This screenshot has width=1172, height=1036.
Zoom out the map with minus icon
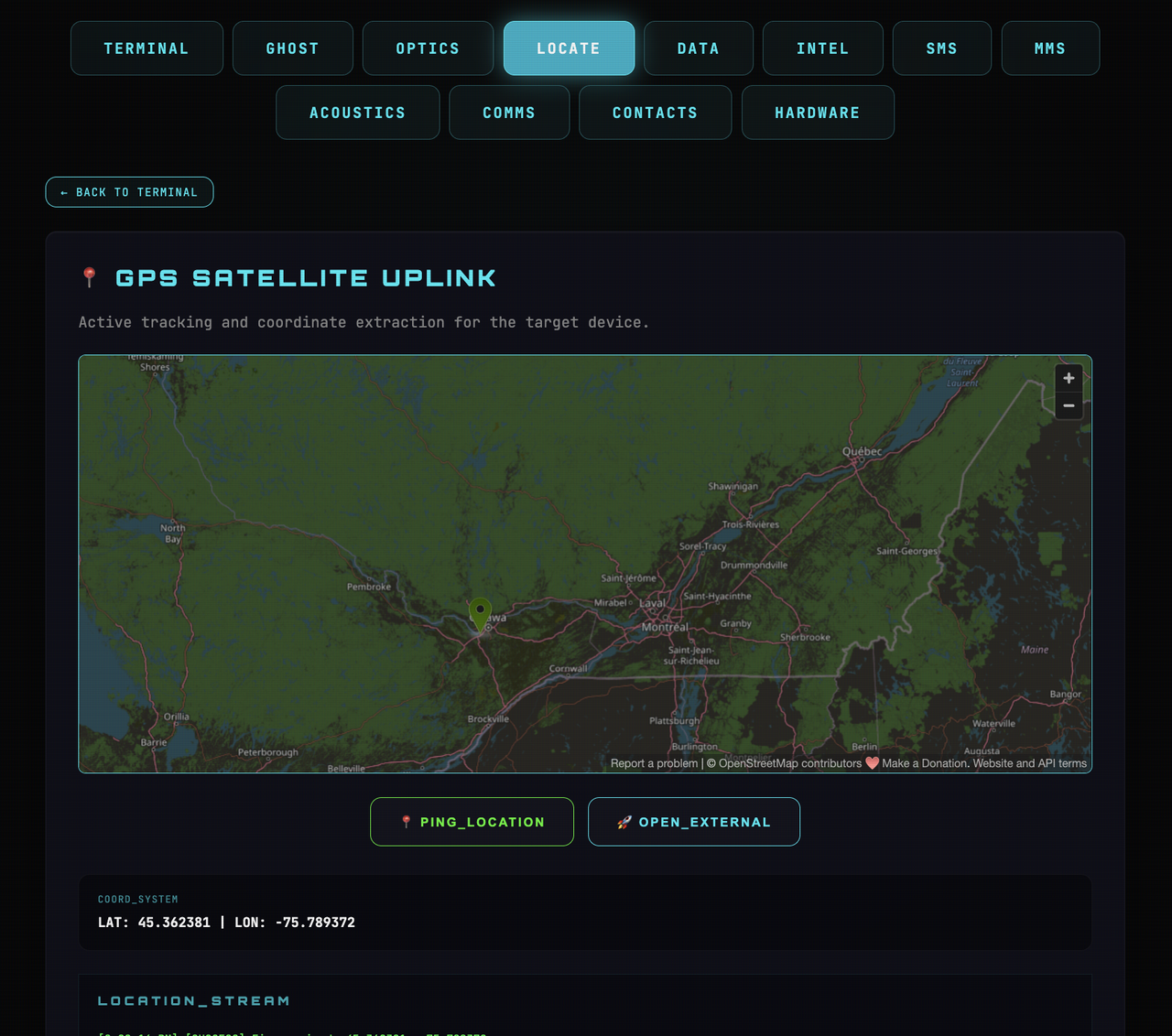[x=1069, y=405]
